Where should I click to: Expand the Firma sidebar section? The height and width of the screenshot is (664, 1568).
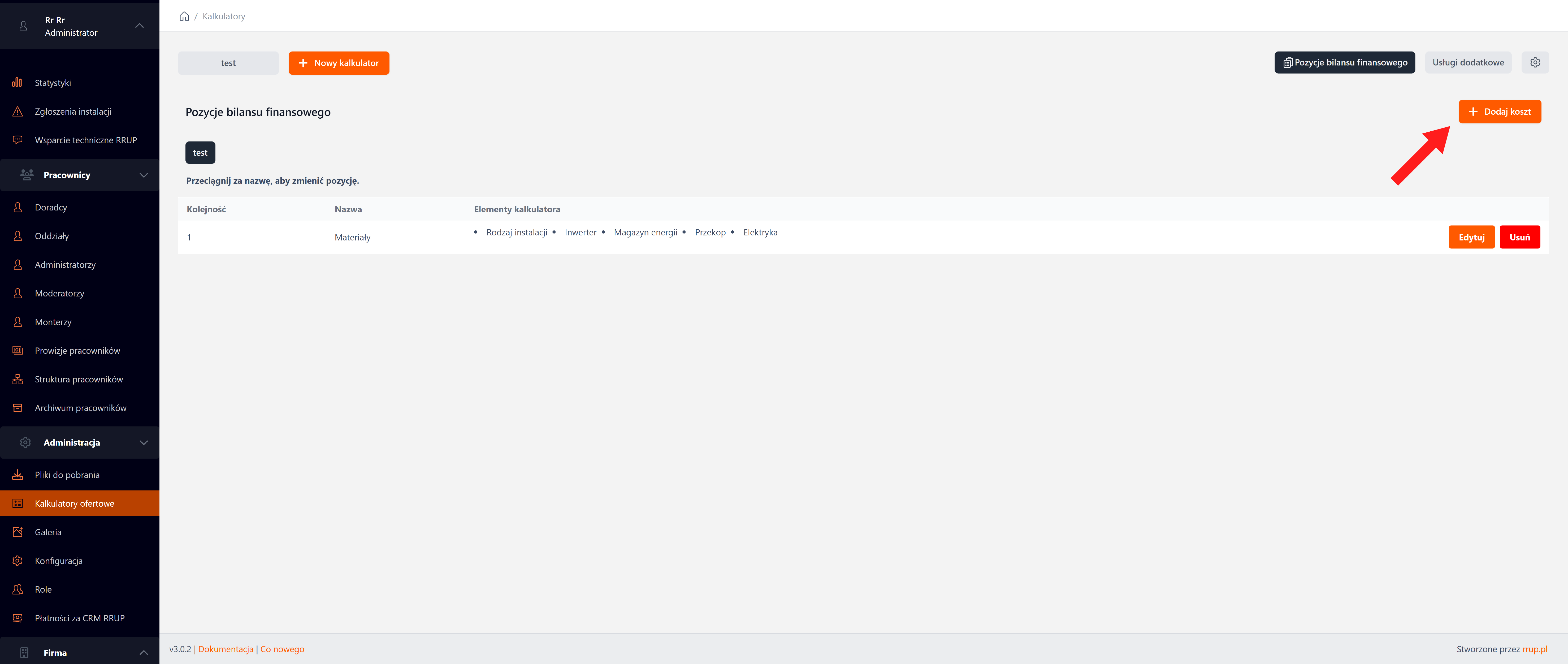coord(143,652)
